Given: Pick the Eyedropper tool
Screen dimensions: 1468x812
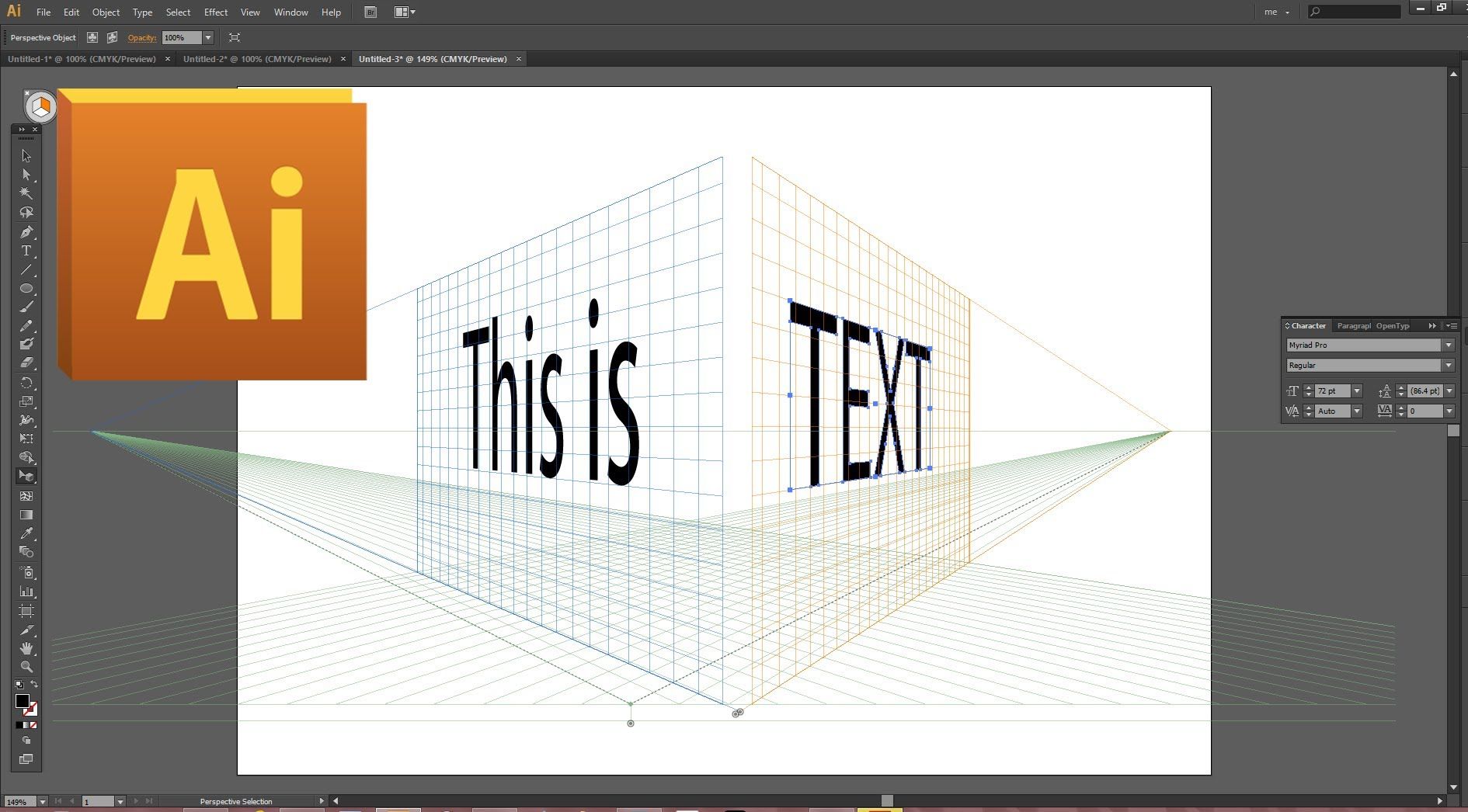Looking at the screenshot, I should pyautogui.click(x=26, y=533).
